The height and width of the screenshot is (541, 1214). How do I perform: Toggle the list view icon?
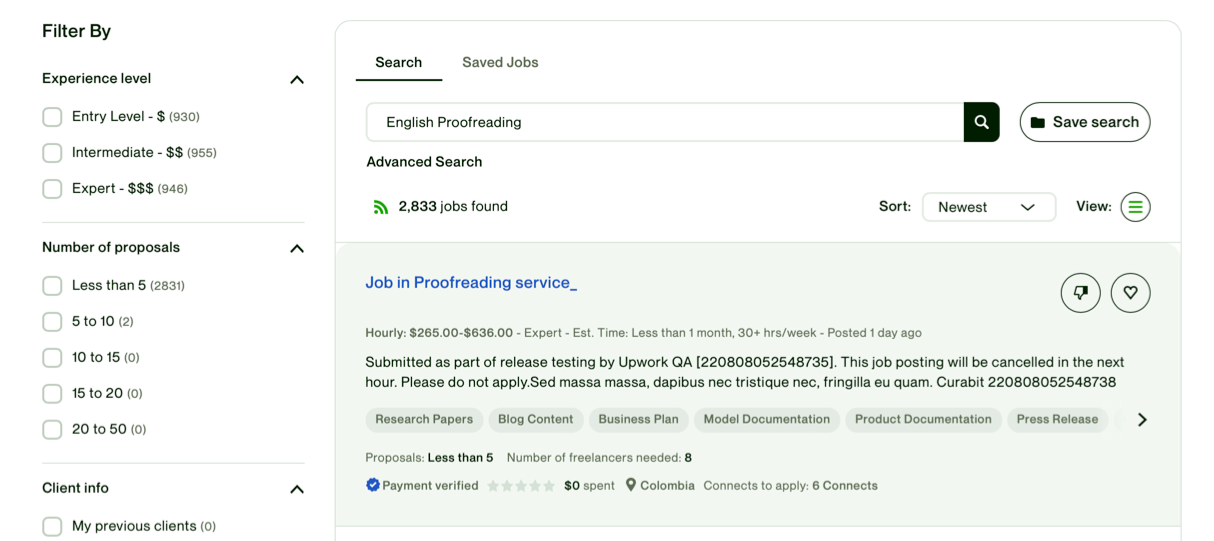tap(1135, 207)
